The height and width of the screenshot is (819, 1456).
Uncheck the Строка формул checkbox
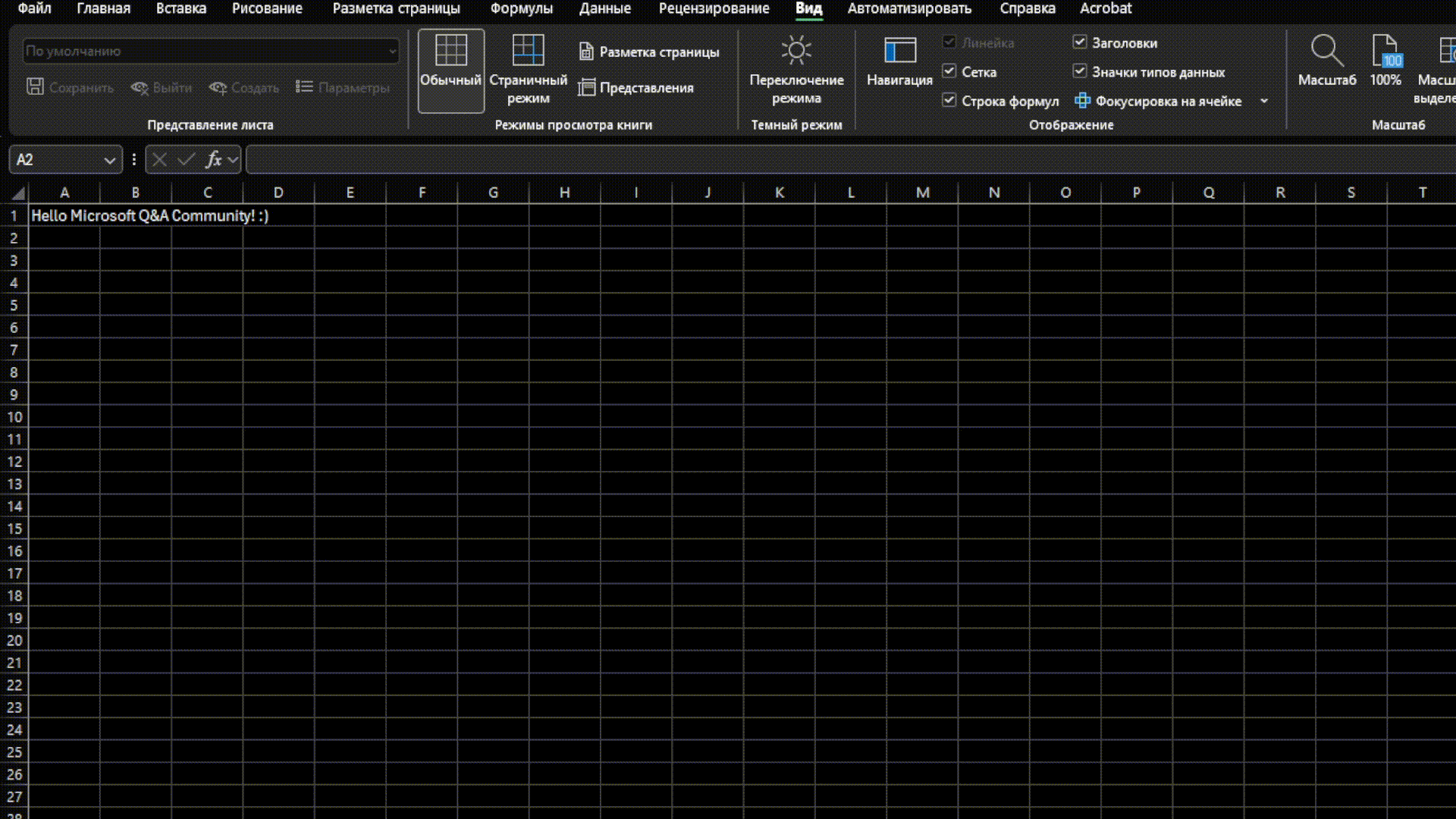coord(949,100)
